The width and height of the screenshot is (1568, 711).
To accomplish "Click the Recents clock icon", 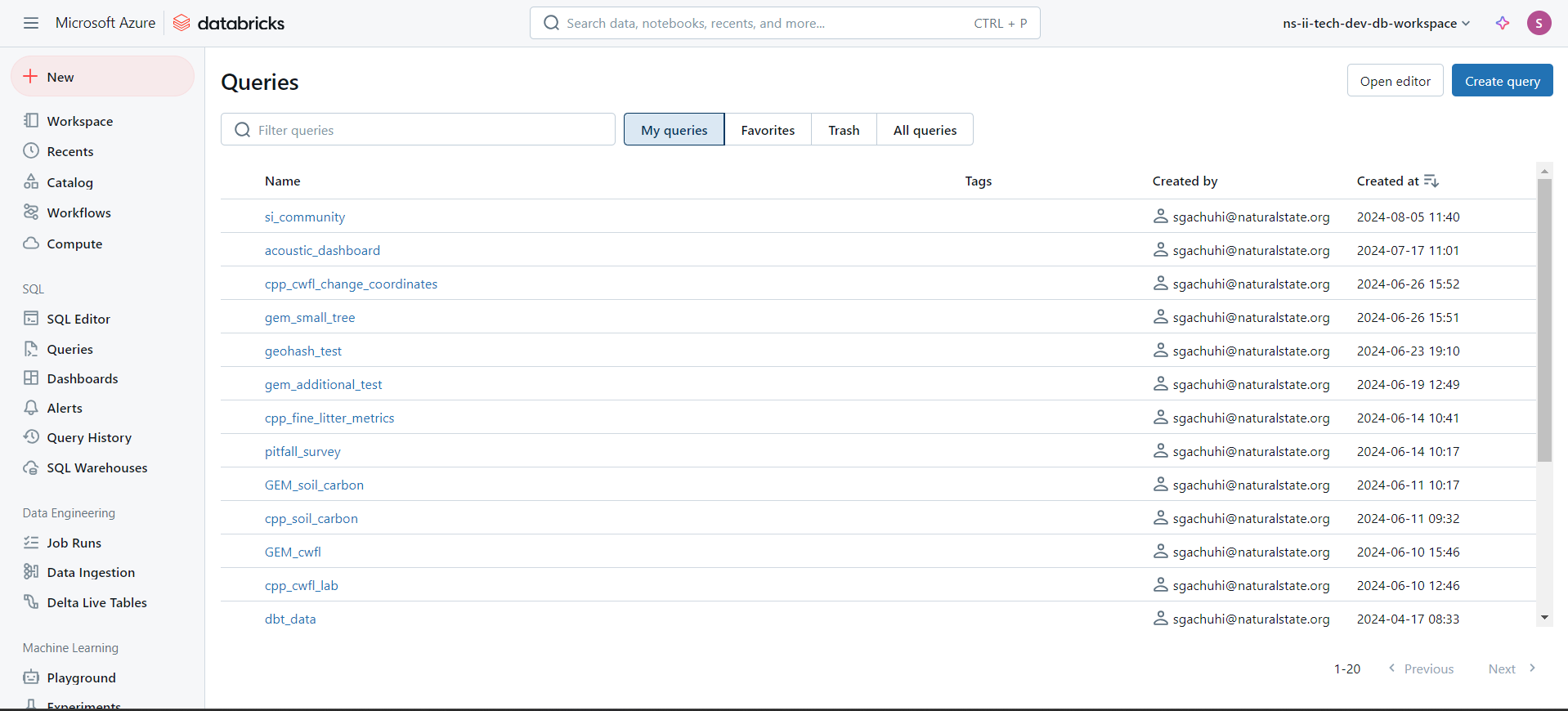I will (x=31, y=150).
